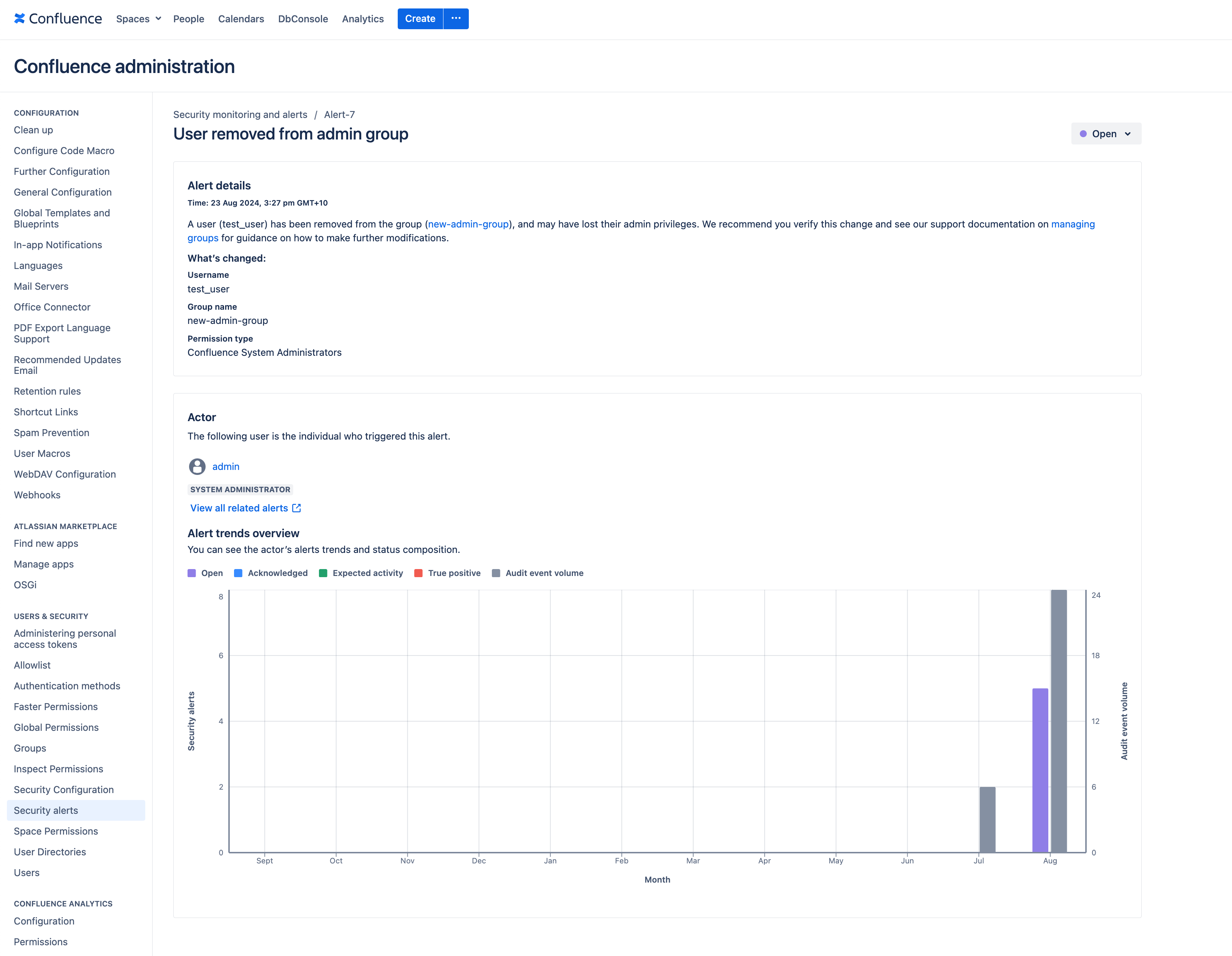
Task: Open Administering personal access tokens
Action: tap(65, 639)
